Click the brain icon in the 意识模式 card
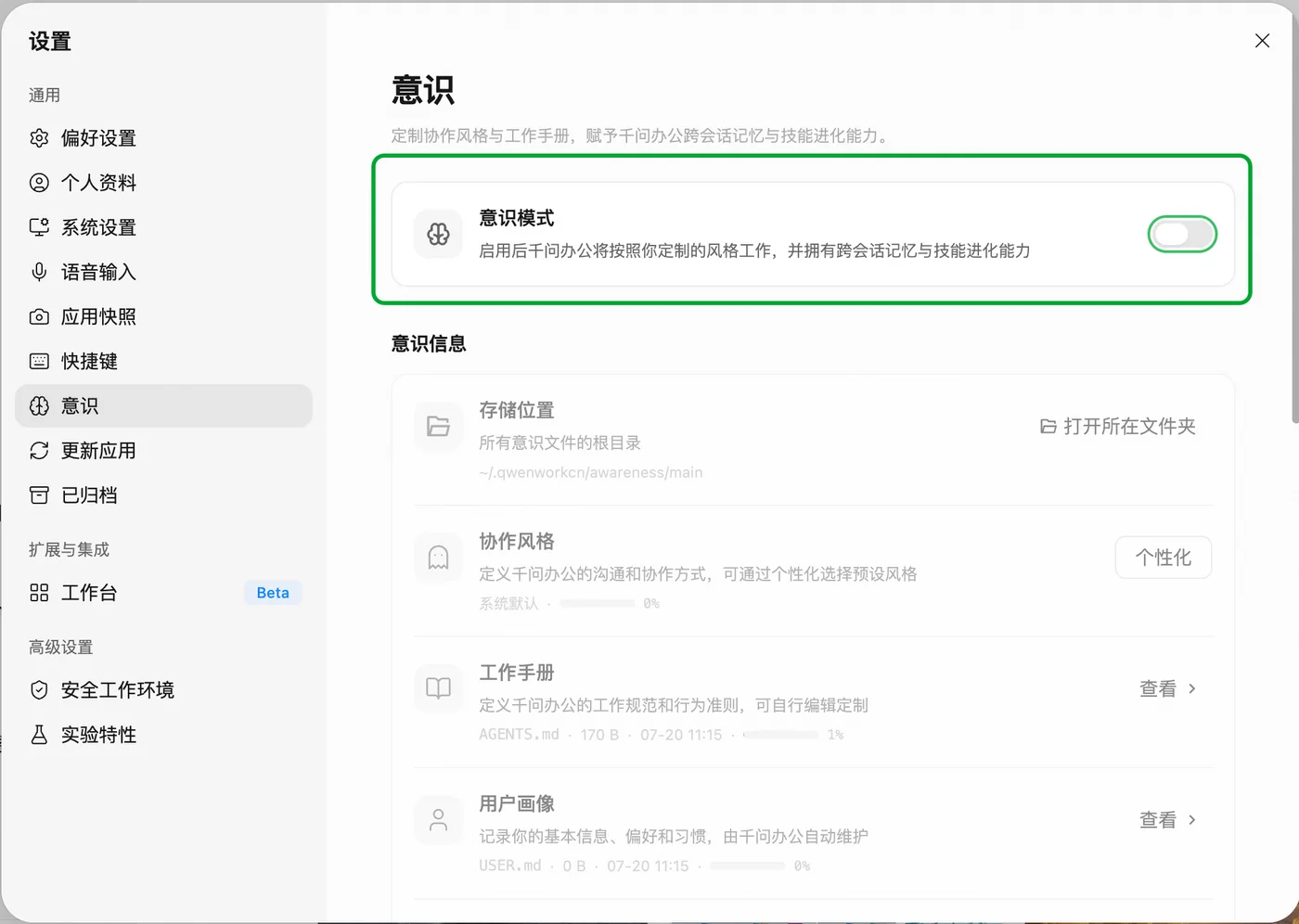Viewport: 1299px width, 924px height. [438, 234]
